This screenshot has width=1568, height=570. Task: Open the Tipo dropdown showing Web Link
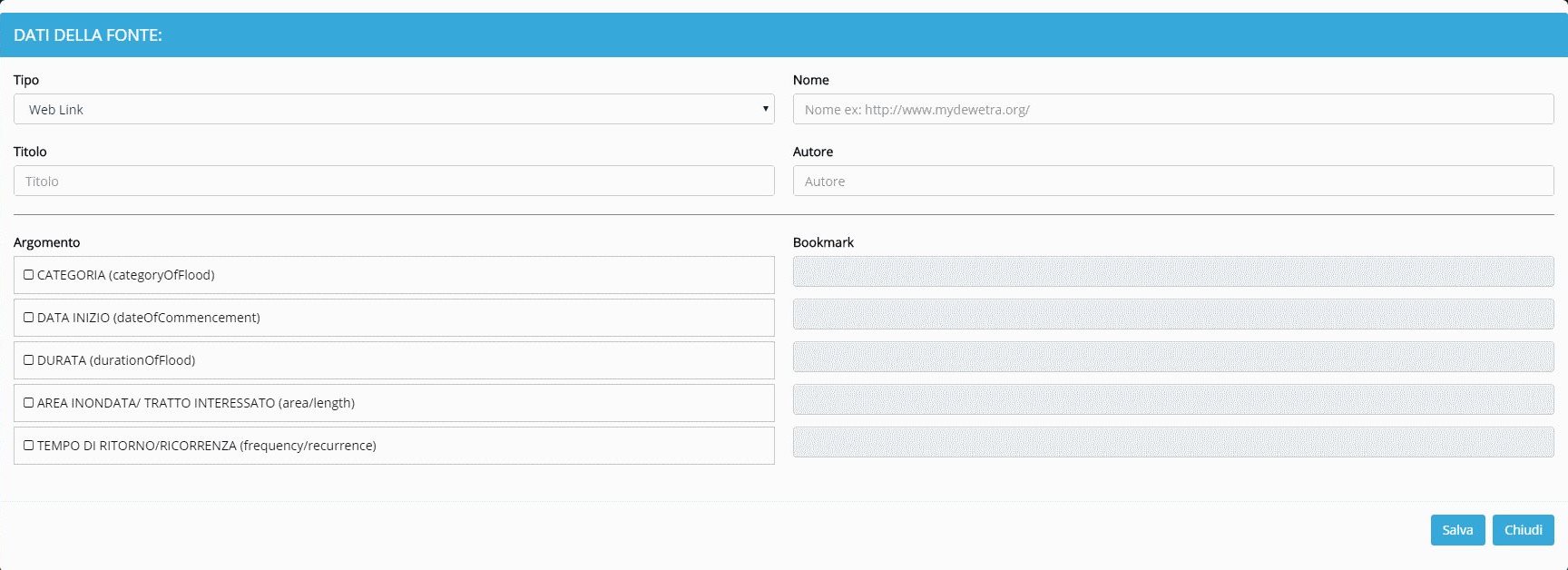click(x=394, y=109)
